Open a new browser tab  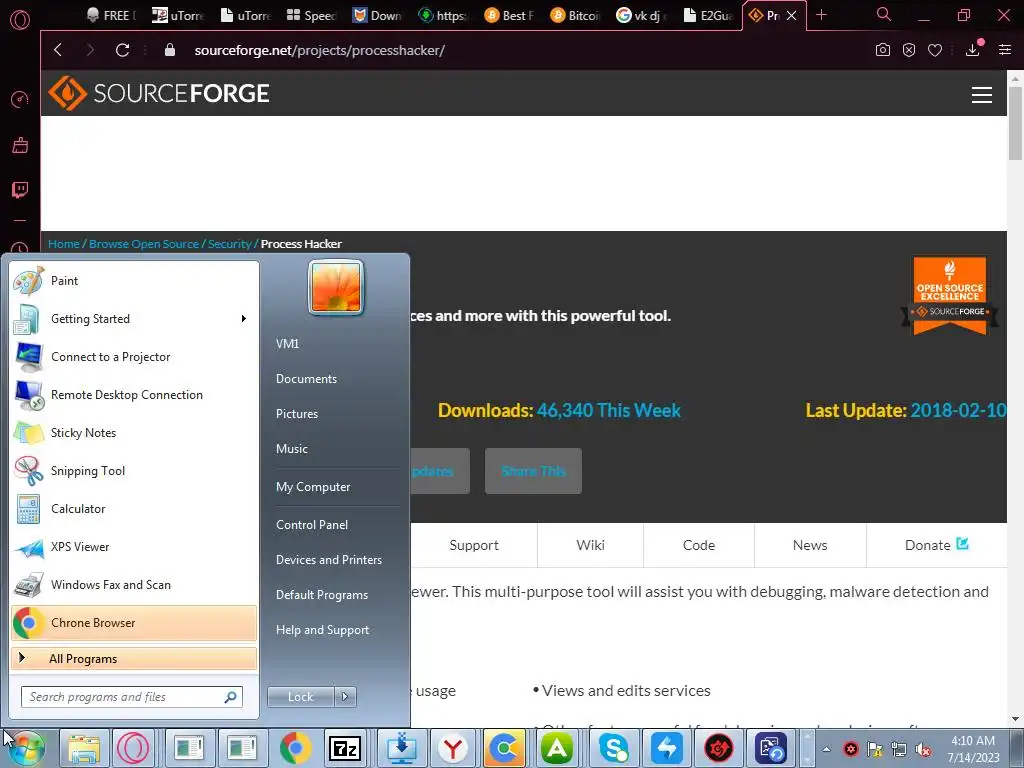[822, 14]
